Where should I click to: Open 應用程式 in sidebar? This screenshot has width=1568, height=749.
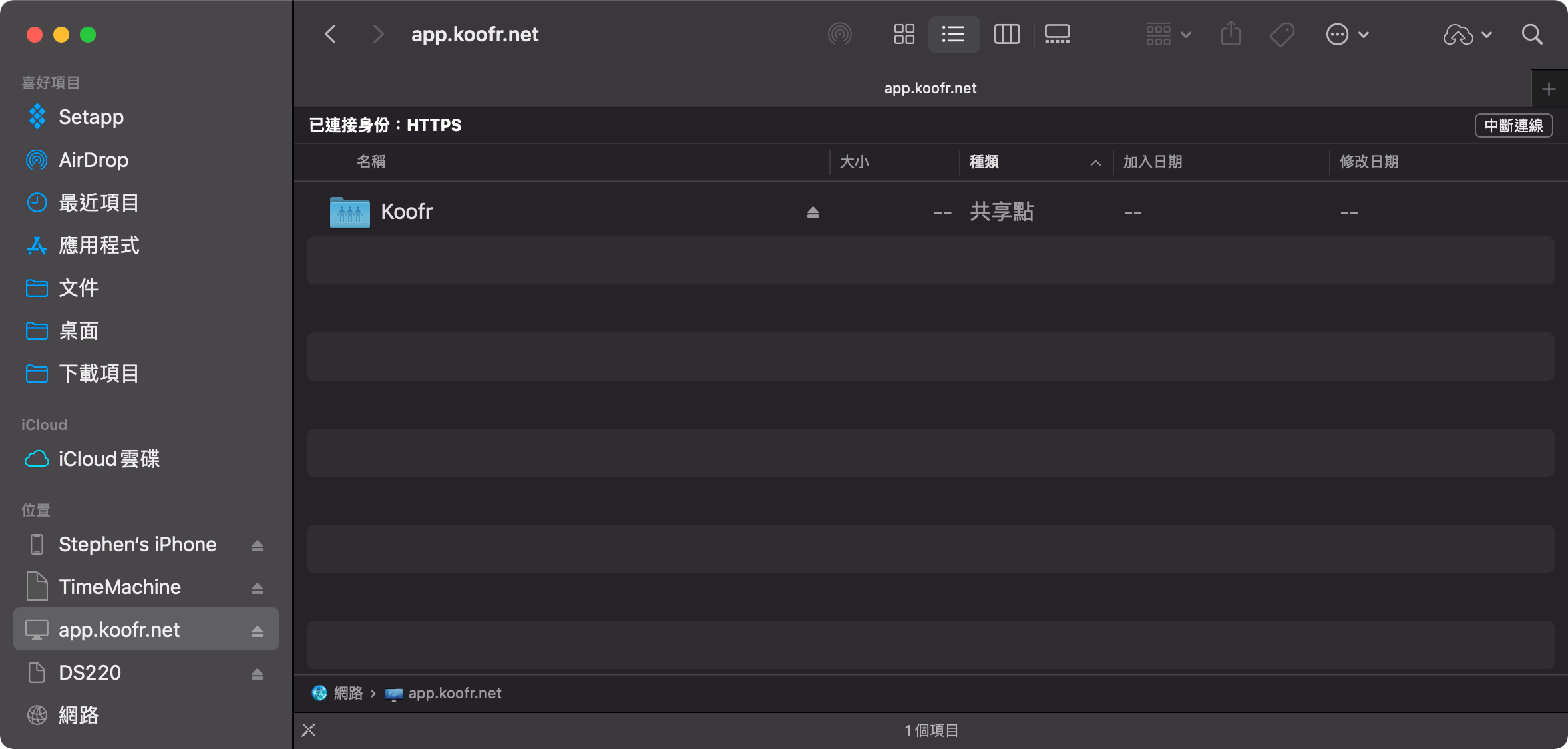[146, 245]
